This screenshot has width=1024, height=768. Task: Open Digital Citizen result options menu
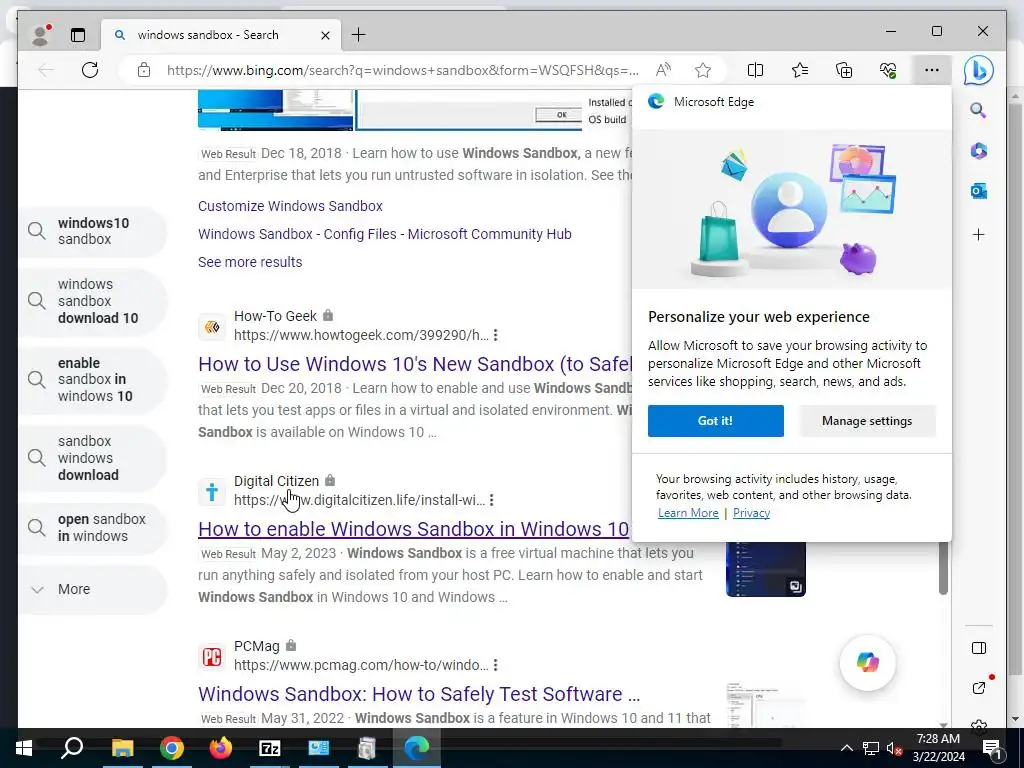pyautogui.click(x=492, y=500)
